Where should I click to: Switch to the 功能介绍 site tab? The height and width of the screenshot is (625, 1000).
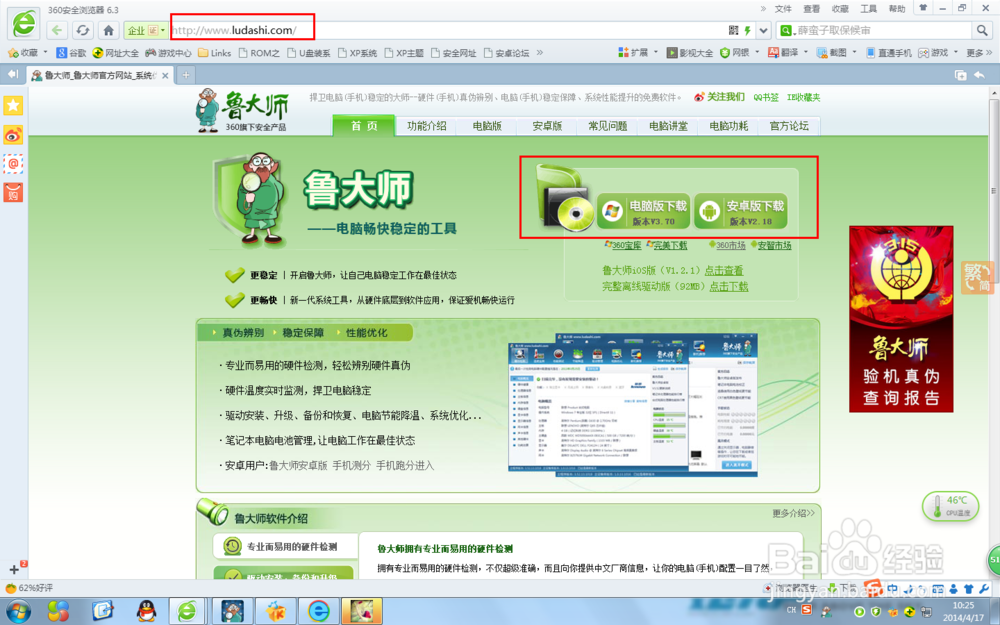[x=427, y=126]
